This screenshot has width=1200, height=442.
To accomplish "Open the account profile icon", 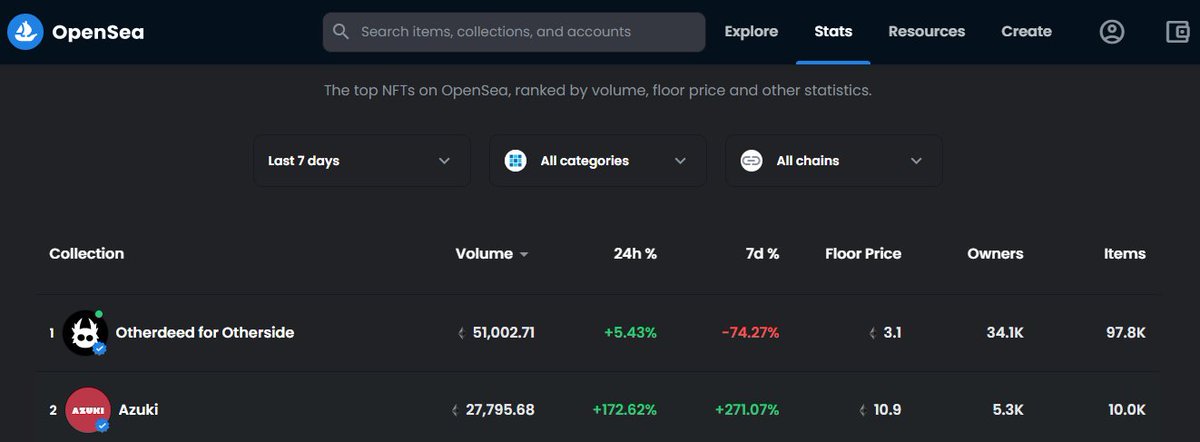I will (x=1112, y=32).
